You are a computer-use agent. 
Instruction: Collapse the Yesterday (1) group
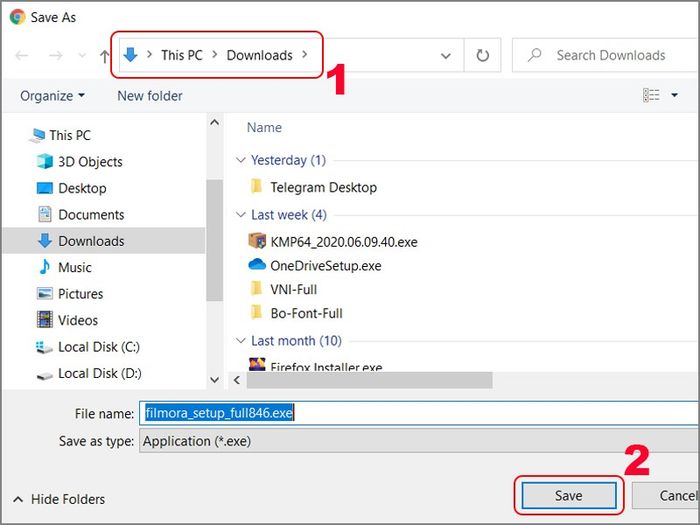(x=241, y=160)
